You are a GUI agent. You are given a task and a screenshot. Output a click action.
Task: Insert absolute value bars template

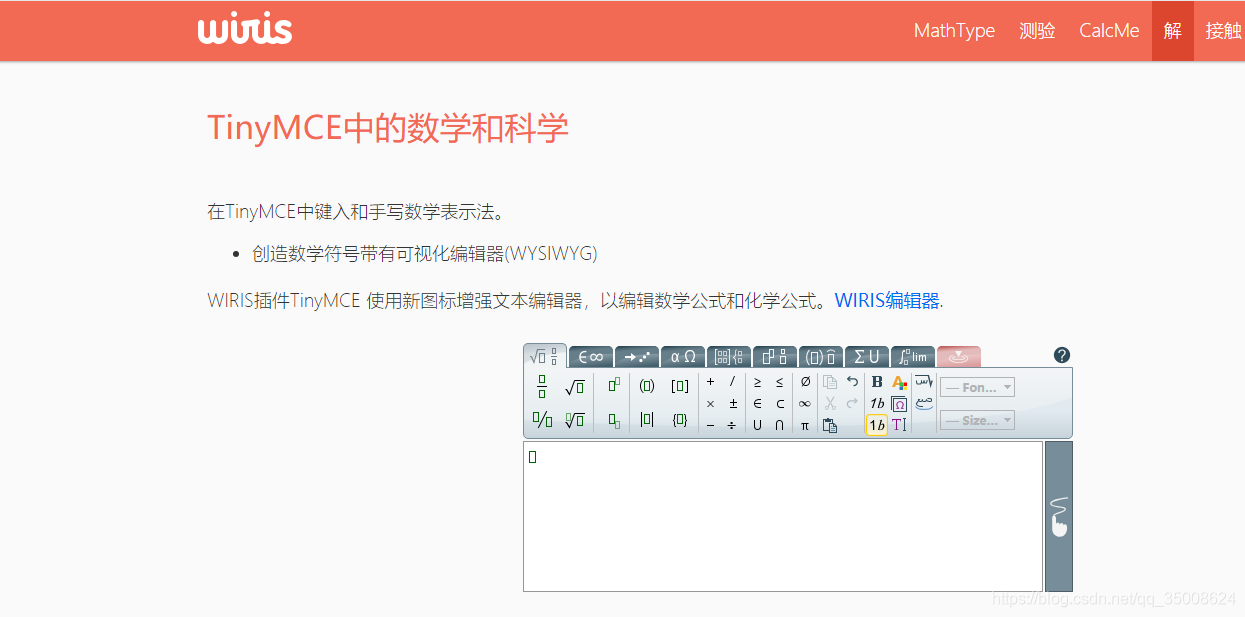pos(647,420)
